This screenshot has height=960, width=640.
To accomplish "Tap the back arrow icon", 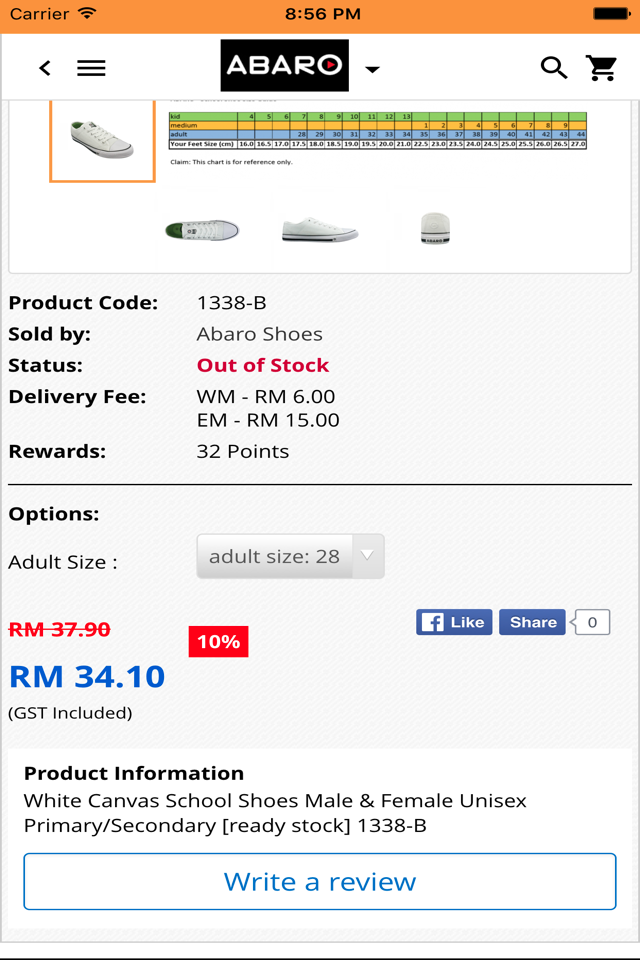I will (45, 68).
